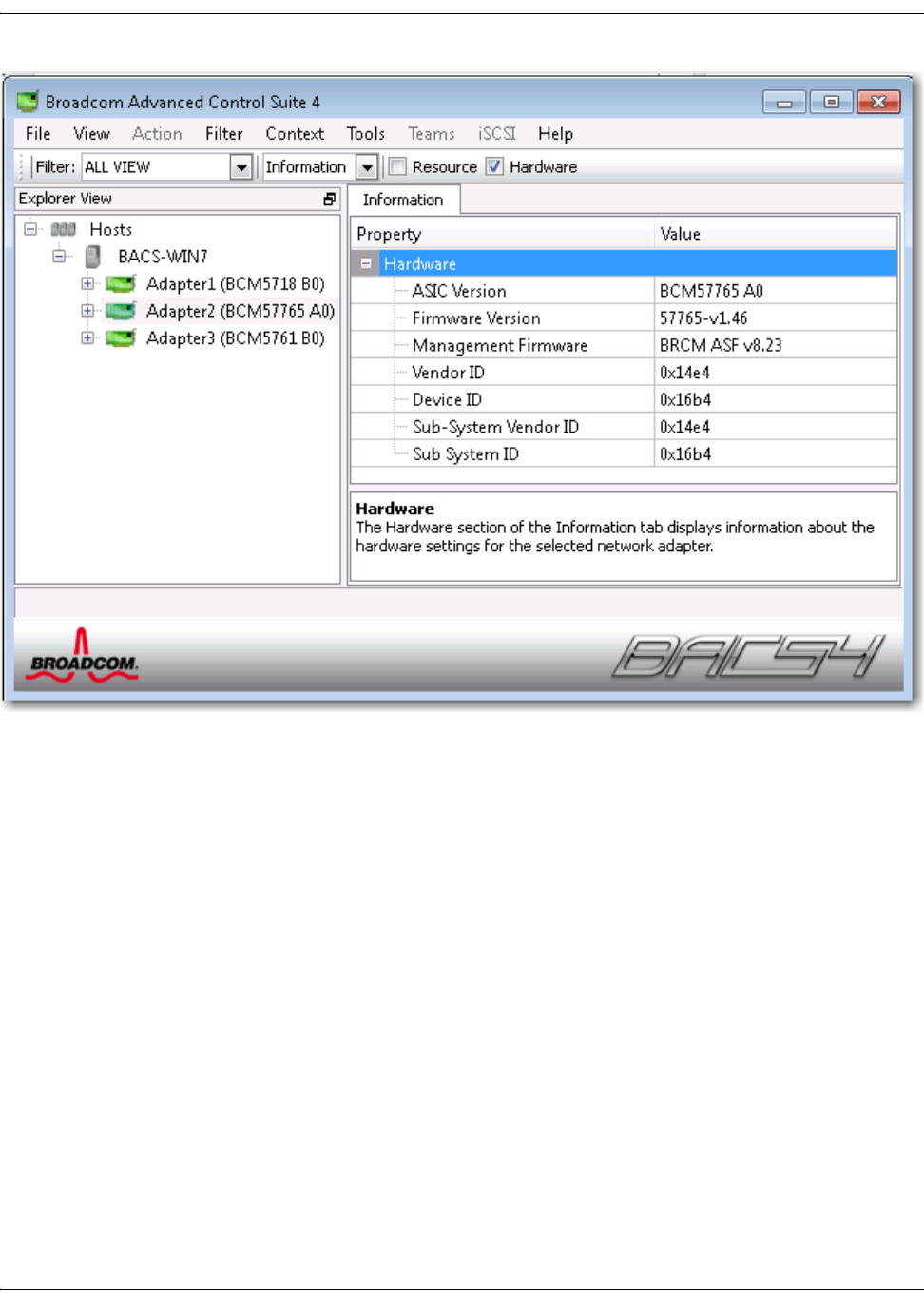Open the Help menu
924x1309 pixels.
555,134
